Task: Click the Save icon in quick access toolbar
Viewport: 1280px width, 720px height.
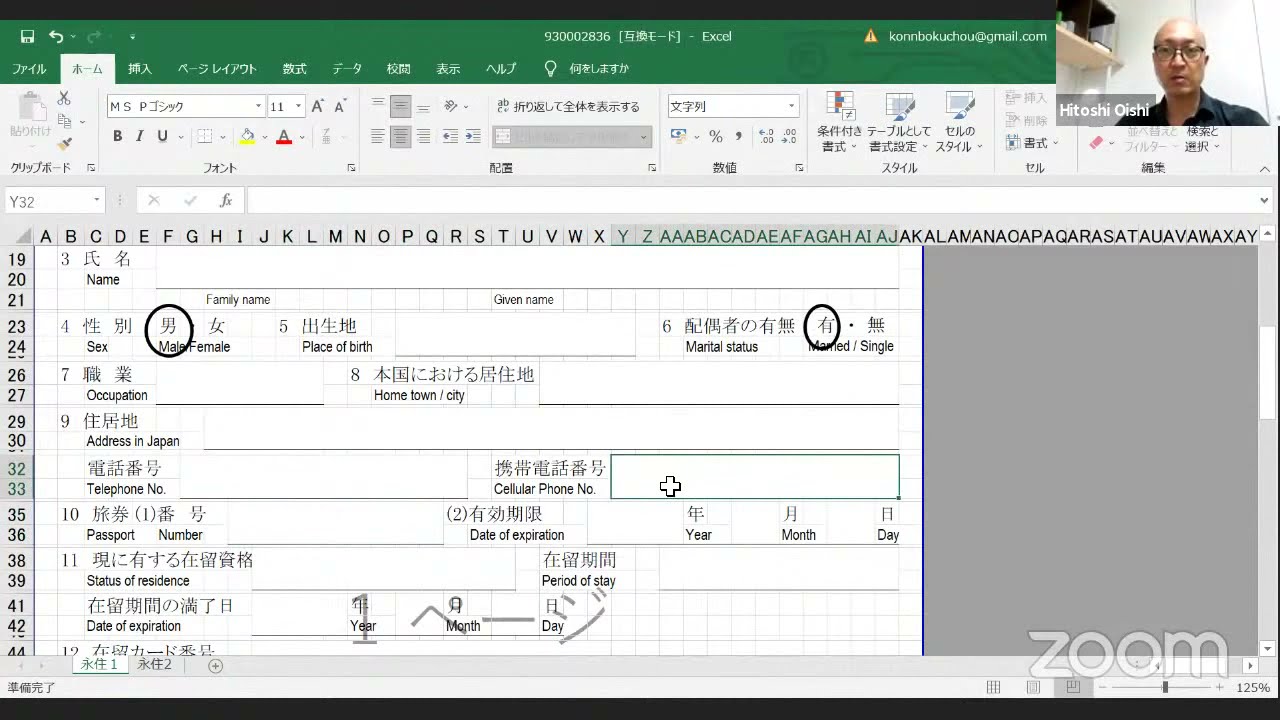Action: pyautogui.click(x=27, y=36)
